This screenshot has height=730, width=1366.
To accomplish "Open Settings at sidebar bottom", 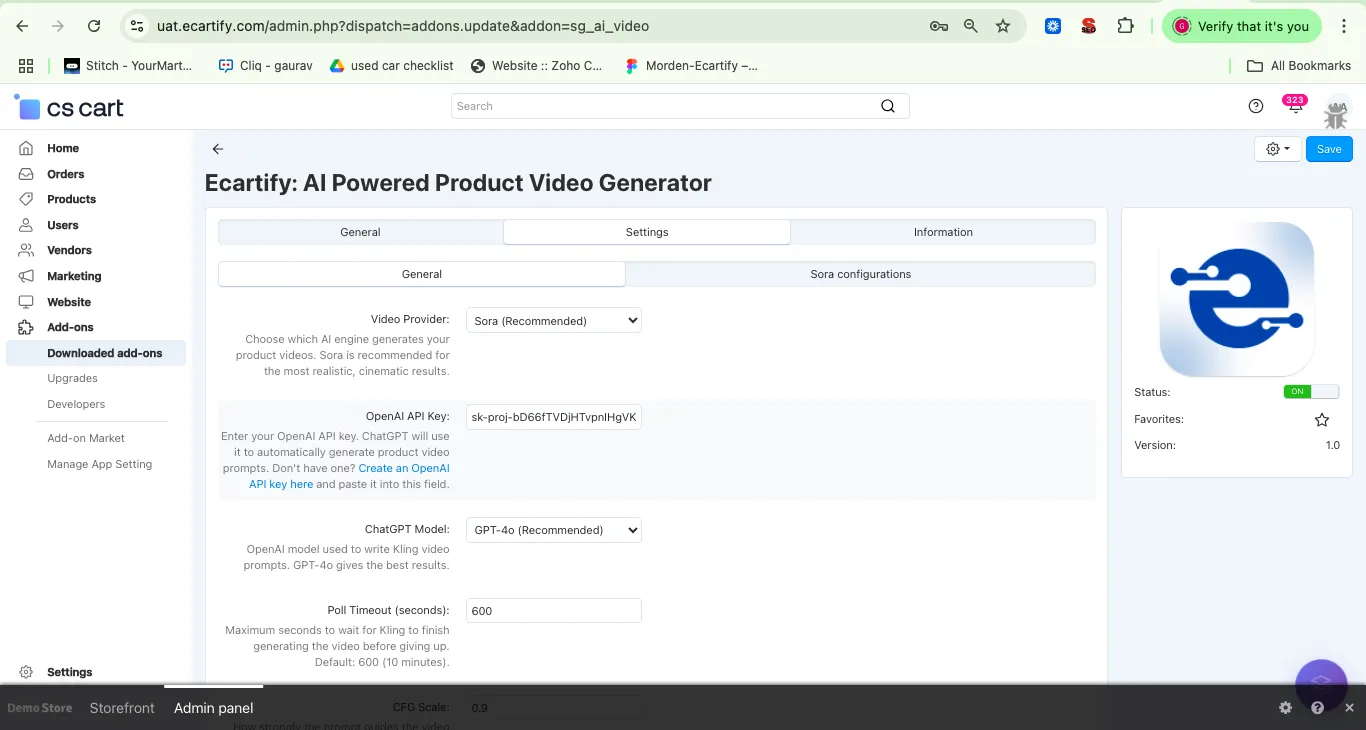I will pyautogui.click(x=69, y=672).
